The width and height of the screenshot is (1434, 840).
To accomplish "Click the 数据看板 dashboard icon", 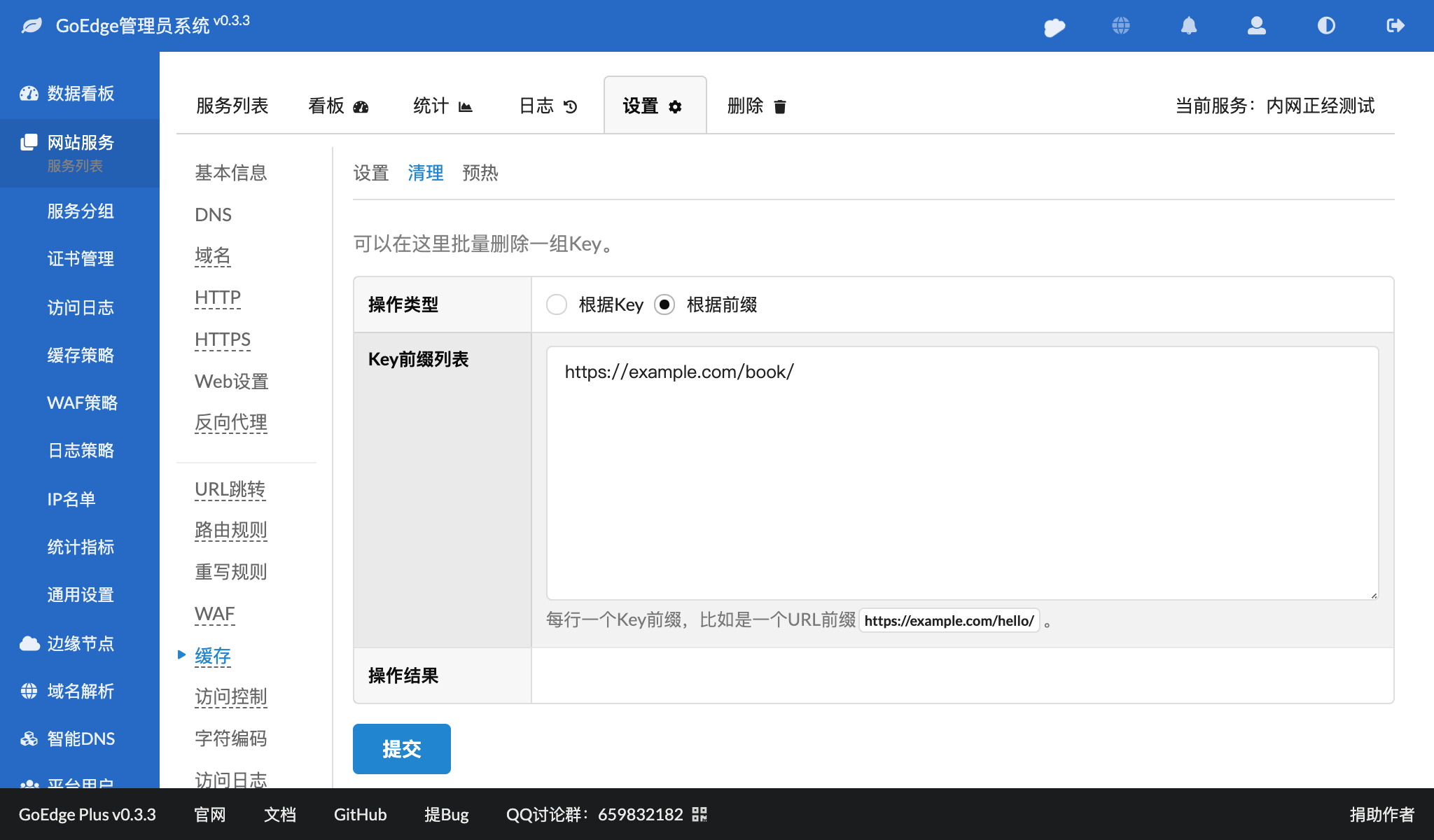I will (29, 93).
